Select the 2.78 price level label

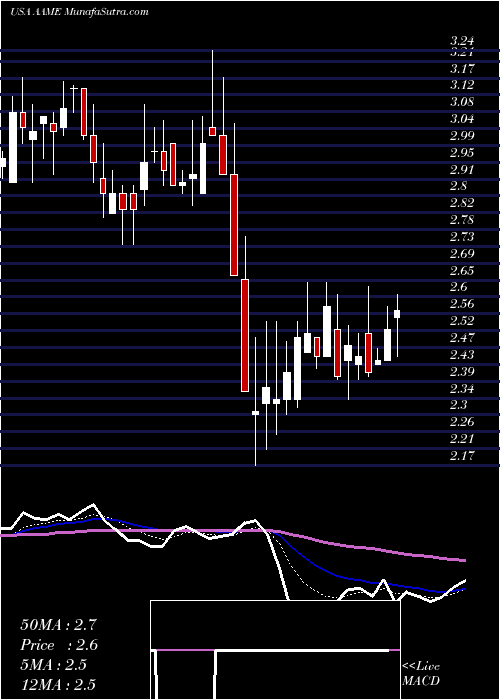click(x=462, y=220)
